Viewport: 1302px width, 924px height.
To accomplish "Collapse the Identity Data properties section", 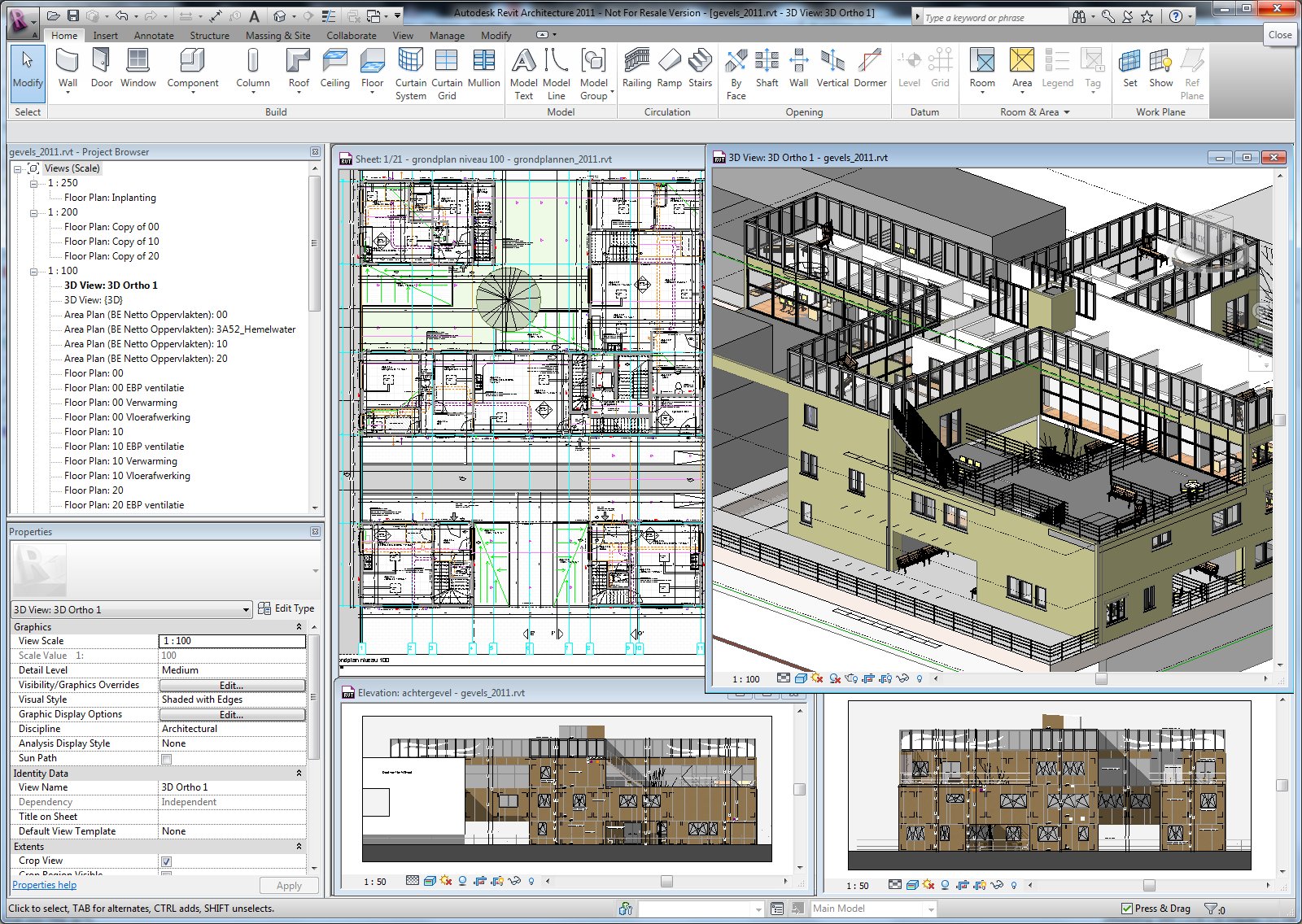I will 299,774.
